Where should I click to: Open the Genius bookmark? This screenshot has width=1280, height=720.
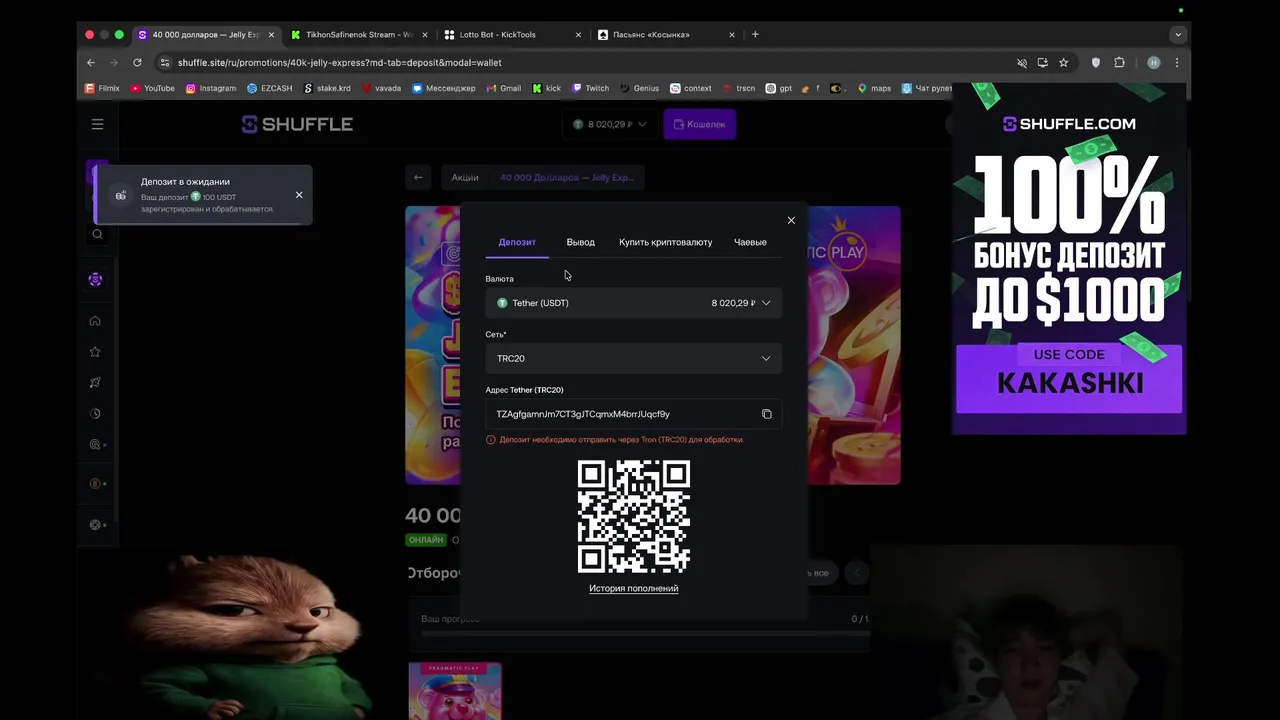tap(640, 88)
